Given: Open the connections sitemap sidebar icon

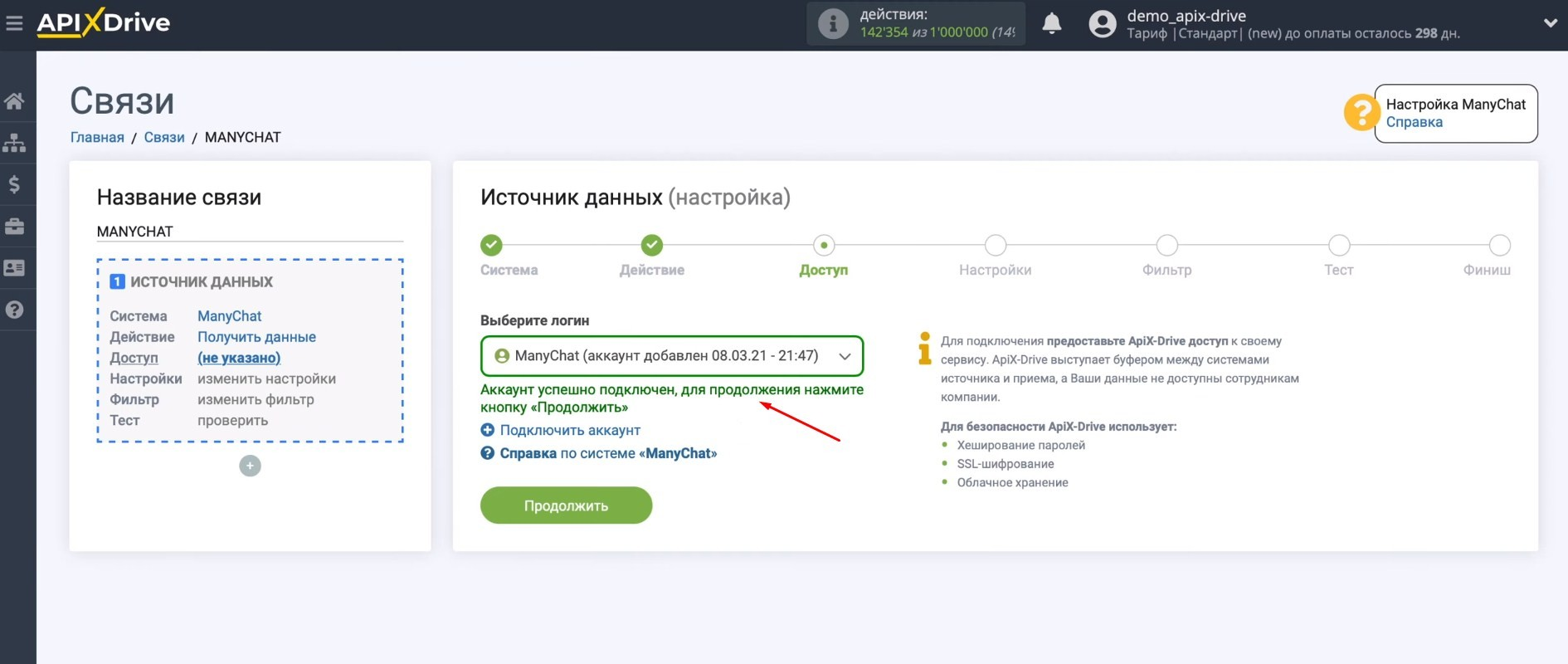Looking at the screenshot, I should pyautogui.click(x=14, y=143).
